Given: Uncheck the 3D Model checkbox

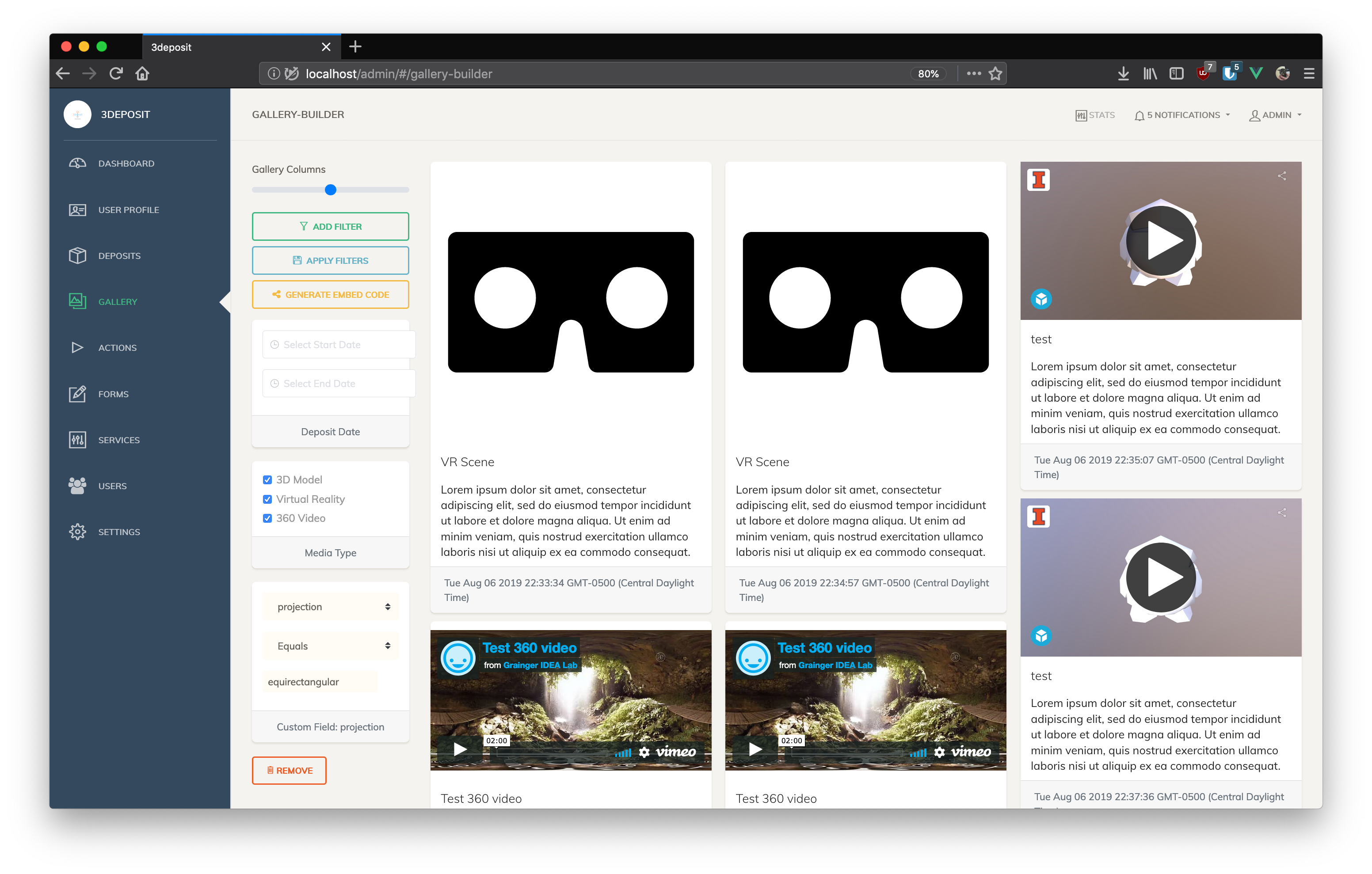Looking at the screenshot, I should tap(267, 480).
